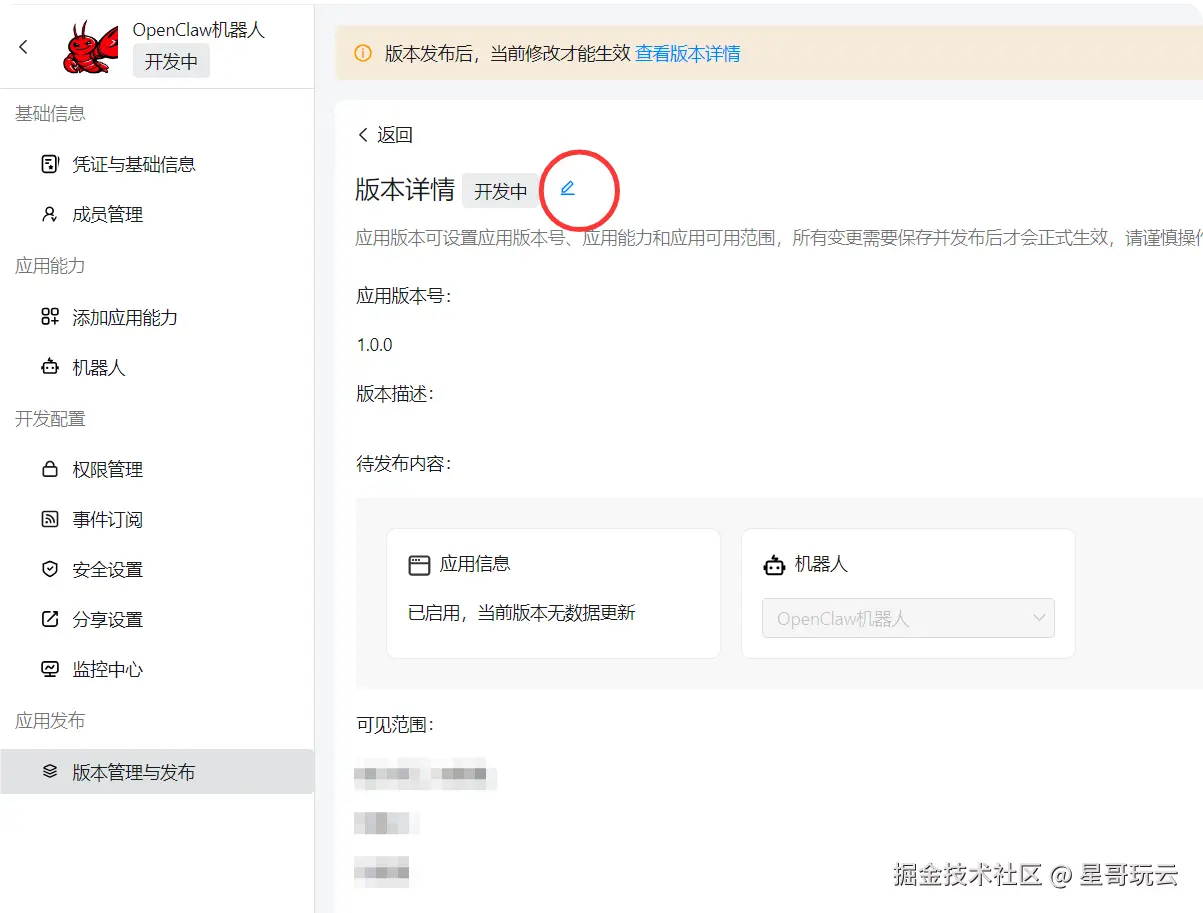Click the dropdown chevron in the 机器人 card
The width and height of the screenshot is (1203, 913).
coord(1039,618)
